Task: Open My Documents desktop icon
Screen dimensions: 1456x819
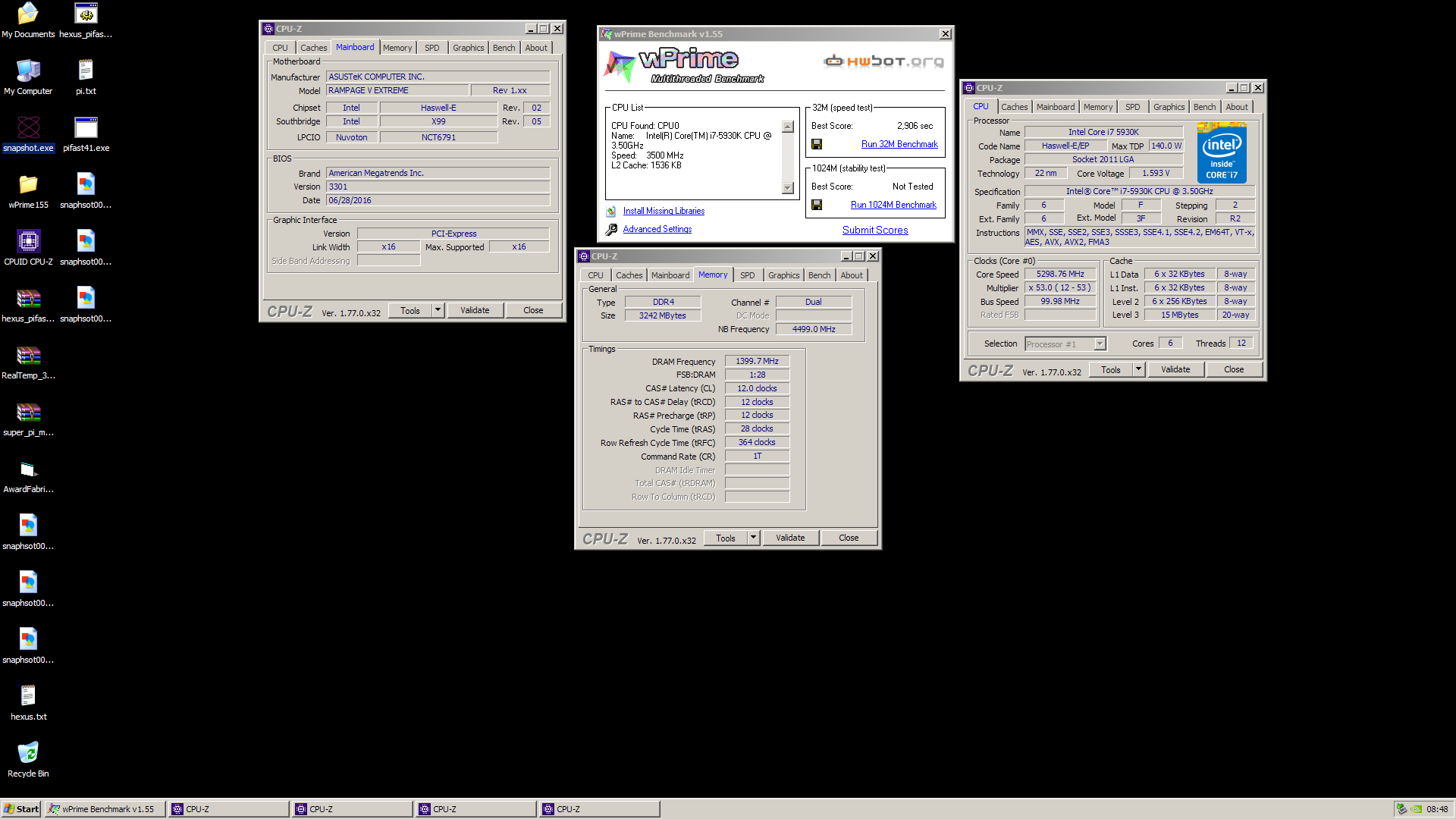Action: [x=28, y=20]
